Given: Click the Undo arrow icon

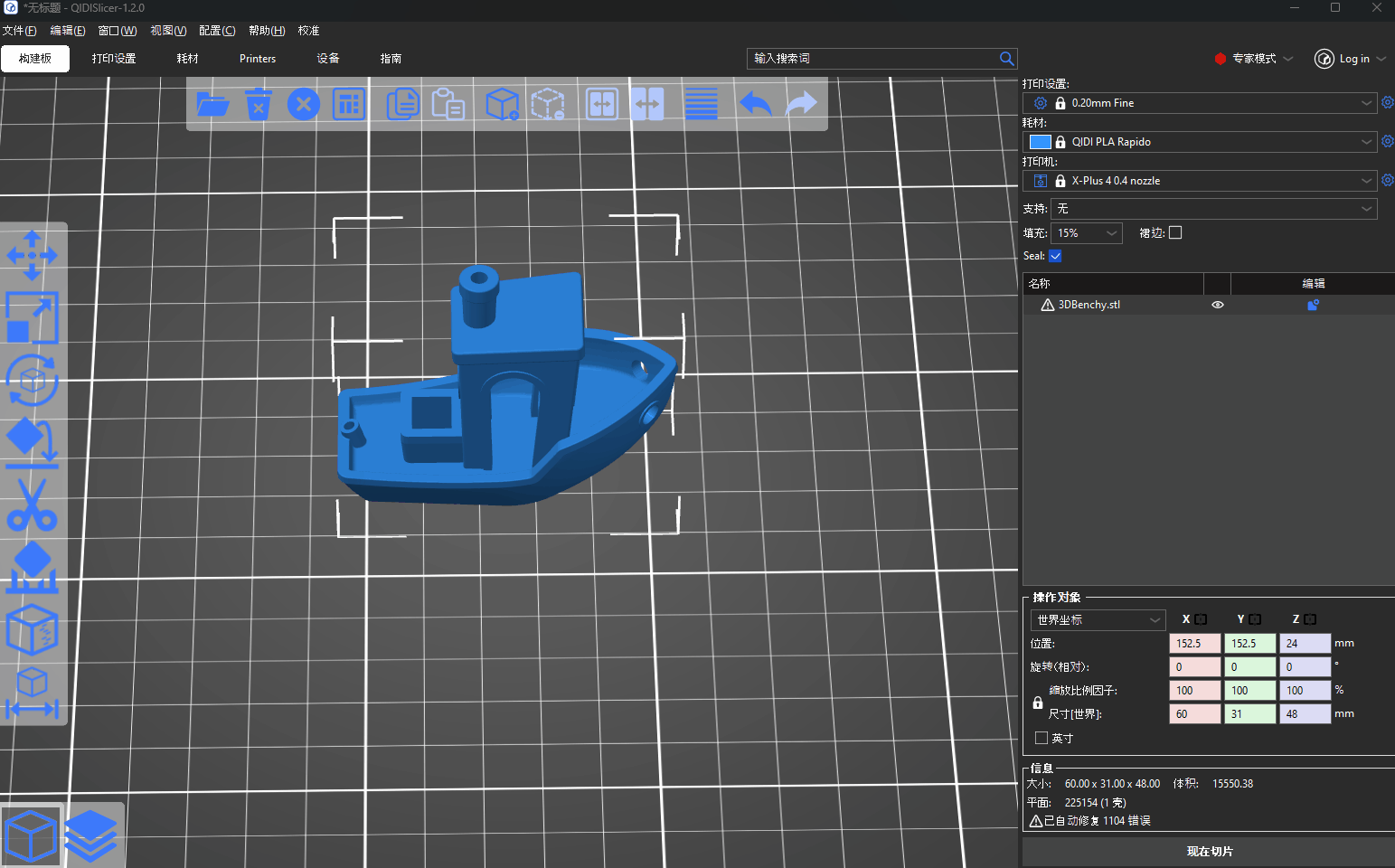Looking at the screenshot, I should coord(756,104).
